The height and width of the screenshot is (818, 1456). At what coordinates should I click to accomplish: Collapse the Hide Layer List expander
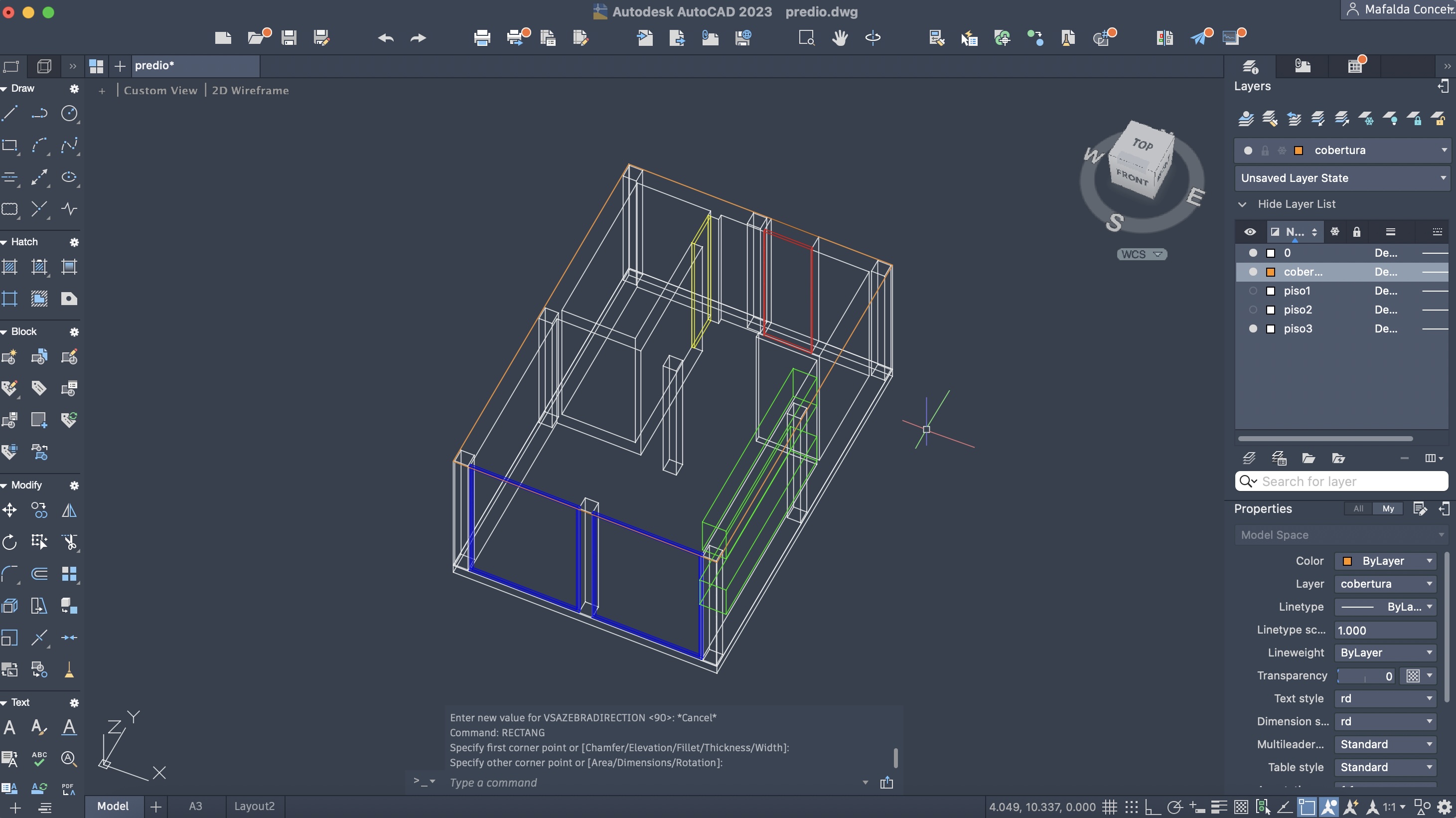[x=1242, y=204]
